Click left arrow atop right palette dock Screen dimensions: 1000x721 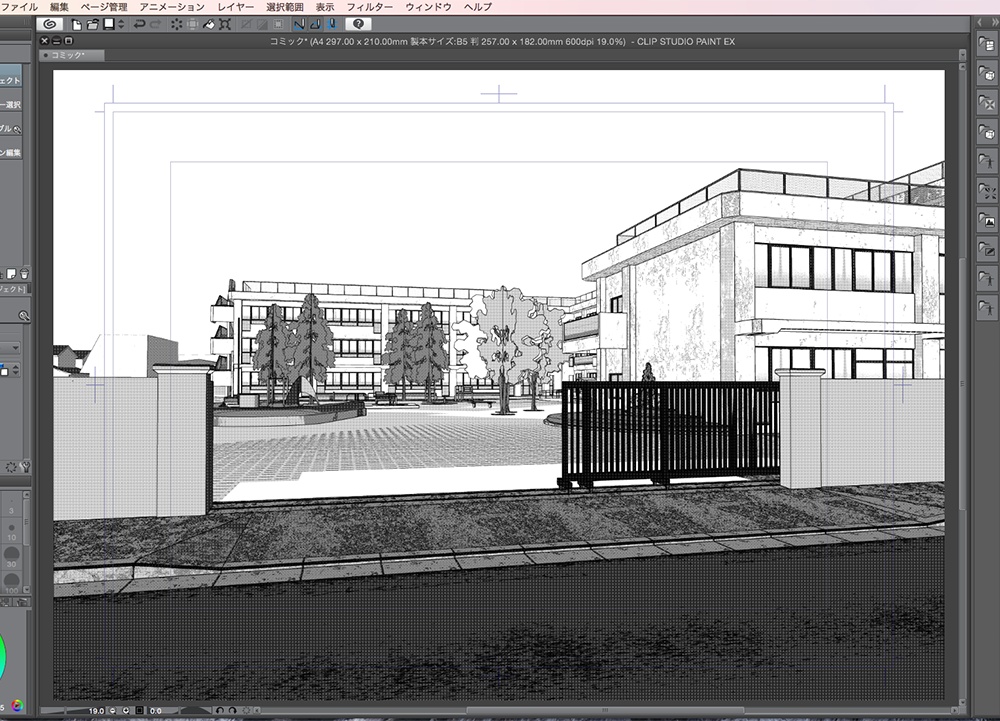980,22
